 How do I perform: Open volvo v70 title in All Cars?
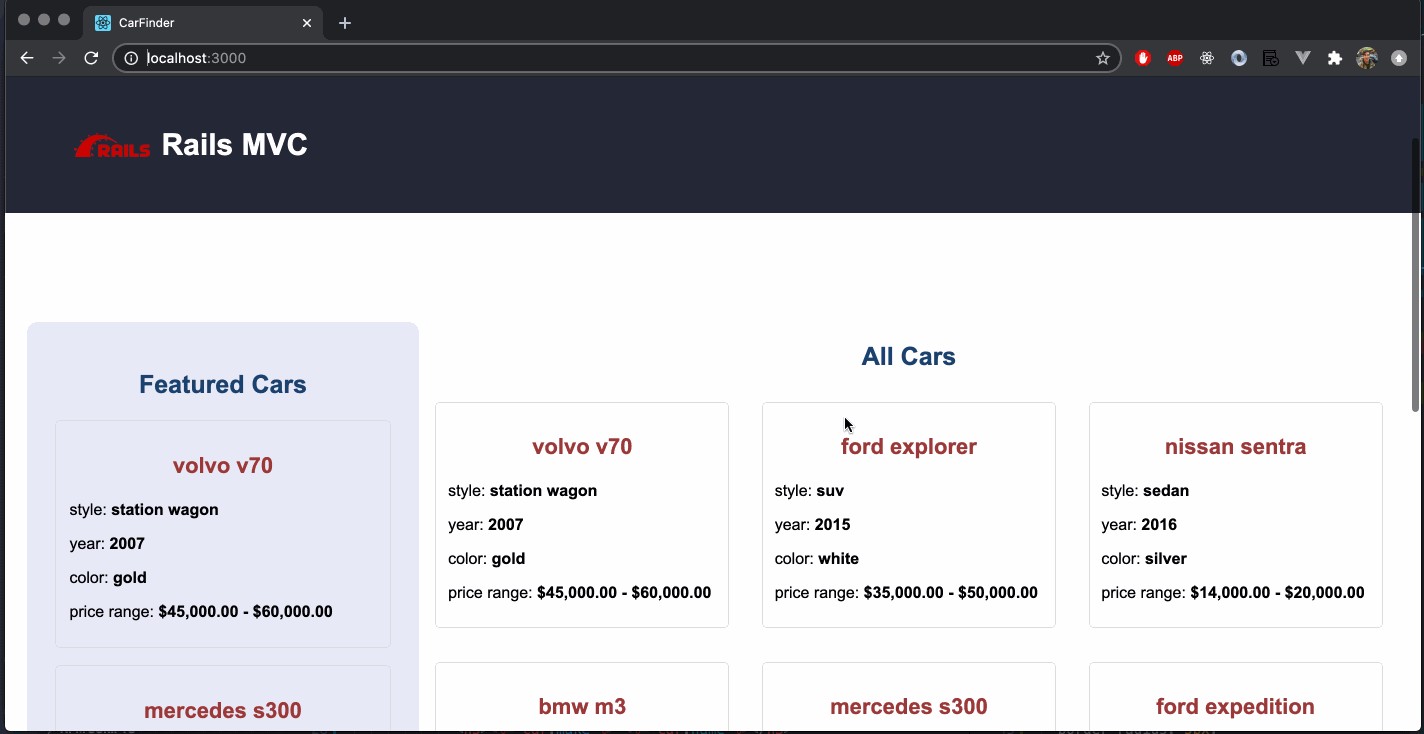click(582, 447)
